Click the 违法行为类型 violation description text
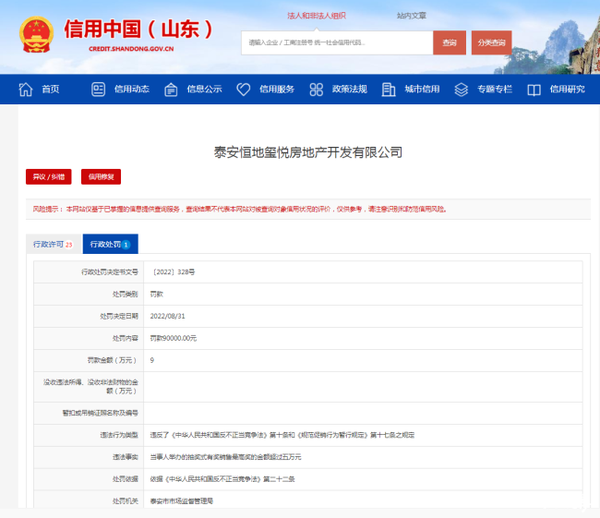The image size is (600, 518). click(282, 435)
